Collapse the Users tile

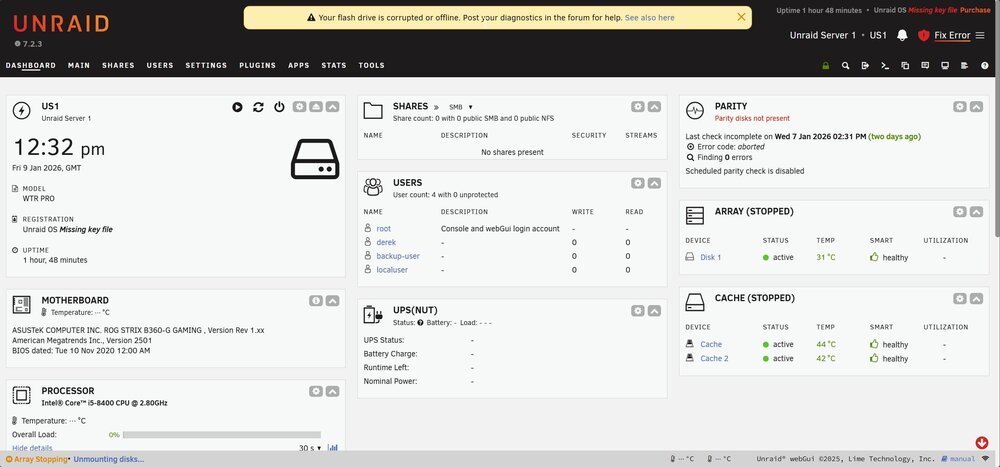[x=654, y=183]
